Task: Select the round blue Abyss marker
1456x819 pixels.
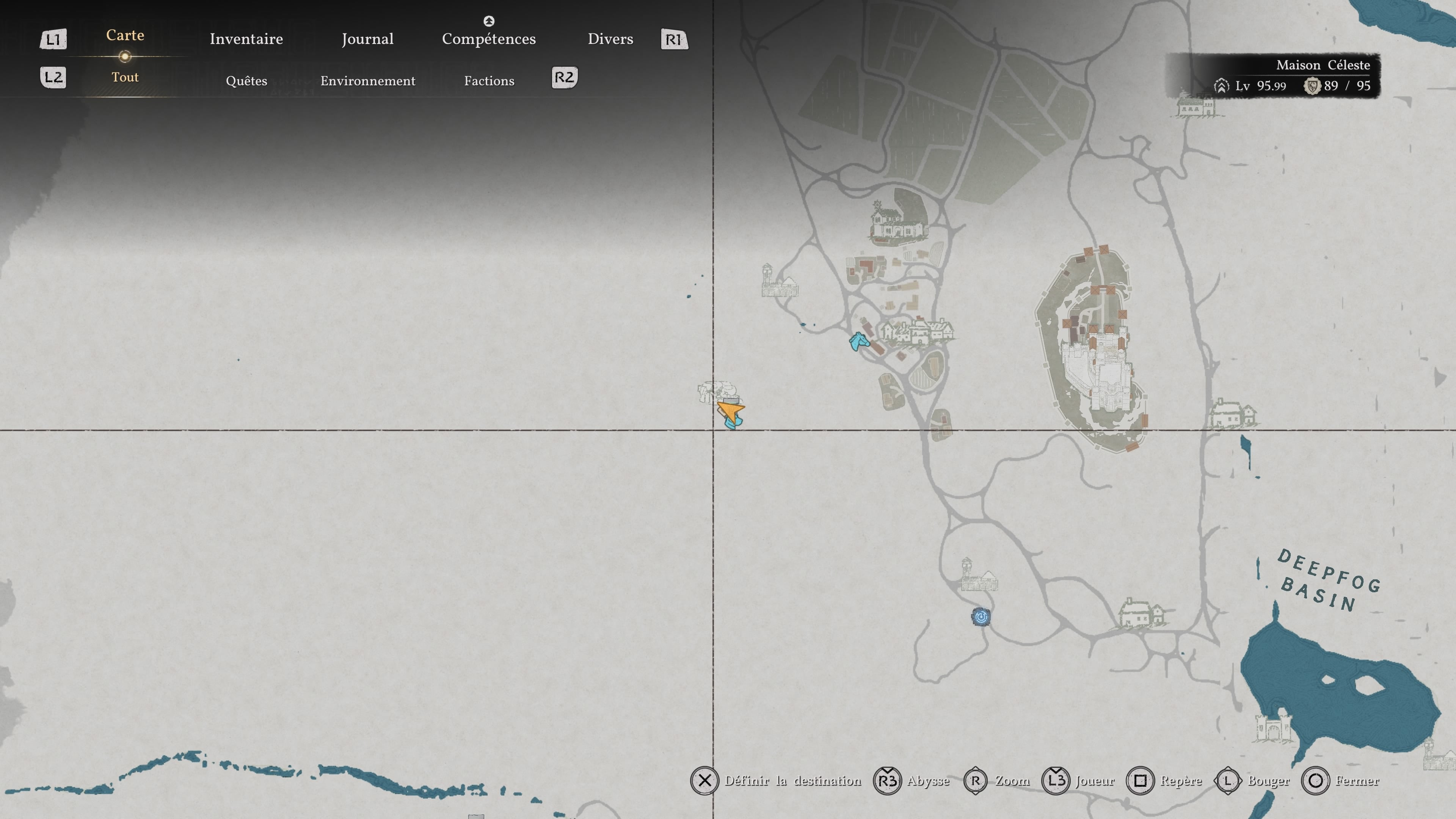Action: (981, 617)
